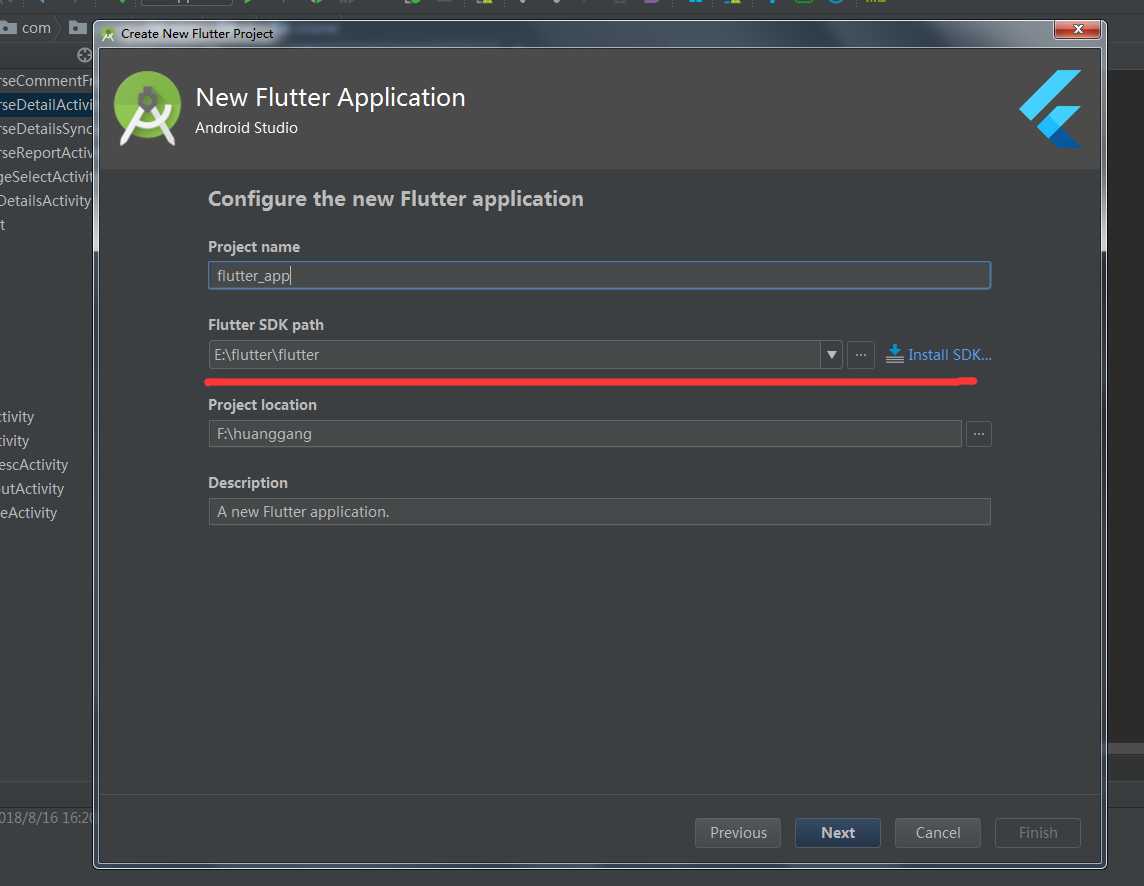Image resolution: width=1144 pixels, height=886 pixels.
Task: Go back with the Previous button
Action: click(738, 833)
